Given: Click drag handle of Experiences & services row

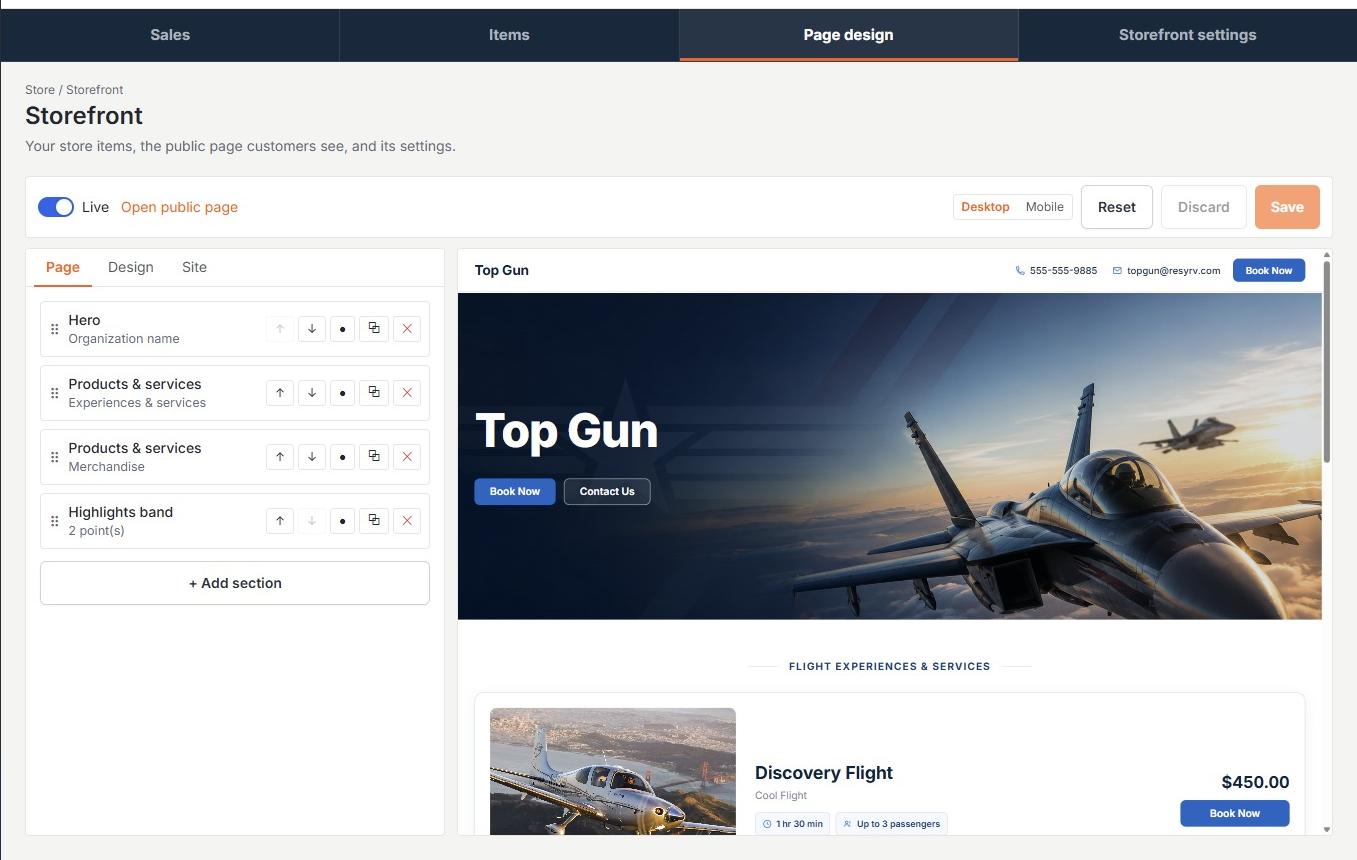Looking at the screenshot, I should coord(55,393).
